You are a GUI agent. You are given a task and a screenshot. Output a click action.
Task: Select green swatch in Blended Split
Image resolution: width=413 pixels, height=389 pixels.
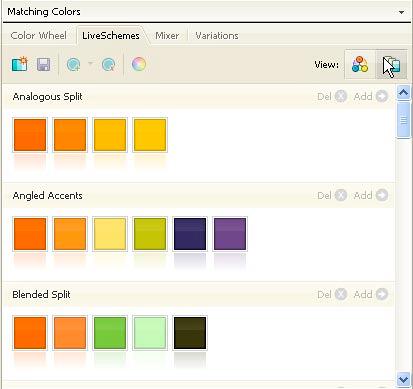[x=110, y=333]
